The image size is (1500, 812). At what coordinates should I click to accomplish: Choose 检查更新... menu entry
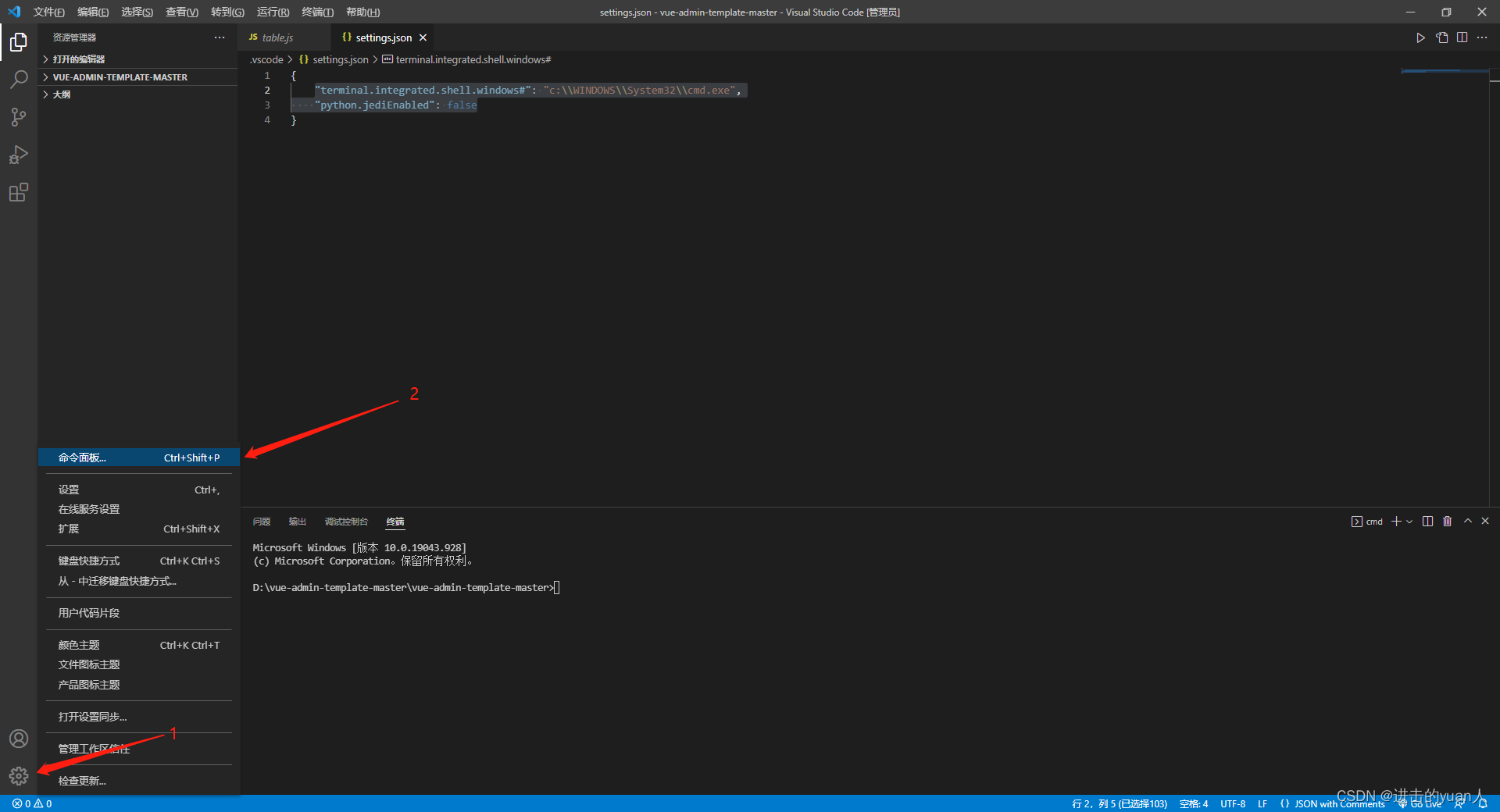[x=139, y=781]
